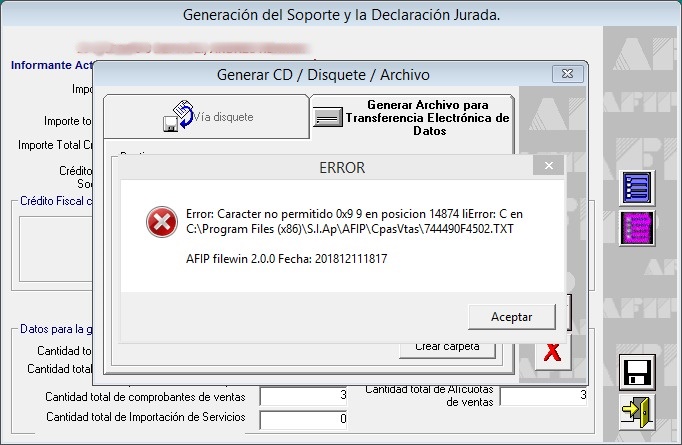Close the ERROR dialog with its X button
Screen dimensions: 682x445
(x=549, y=166)
